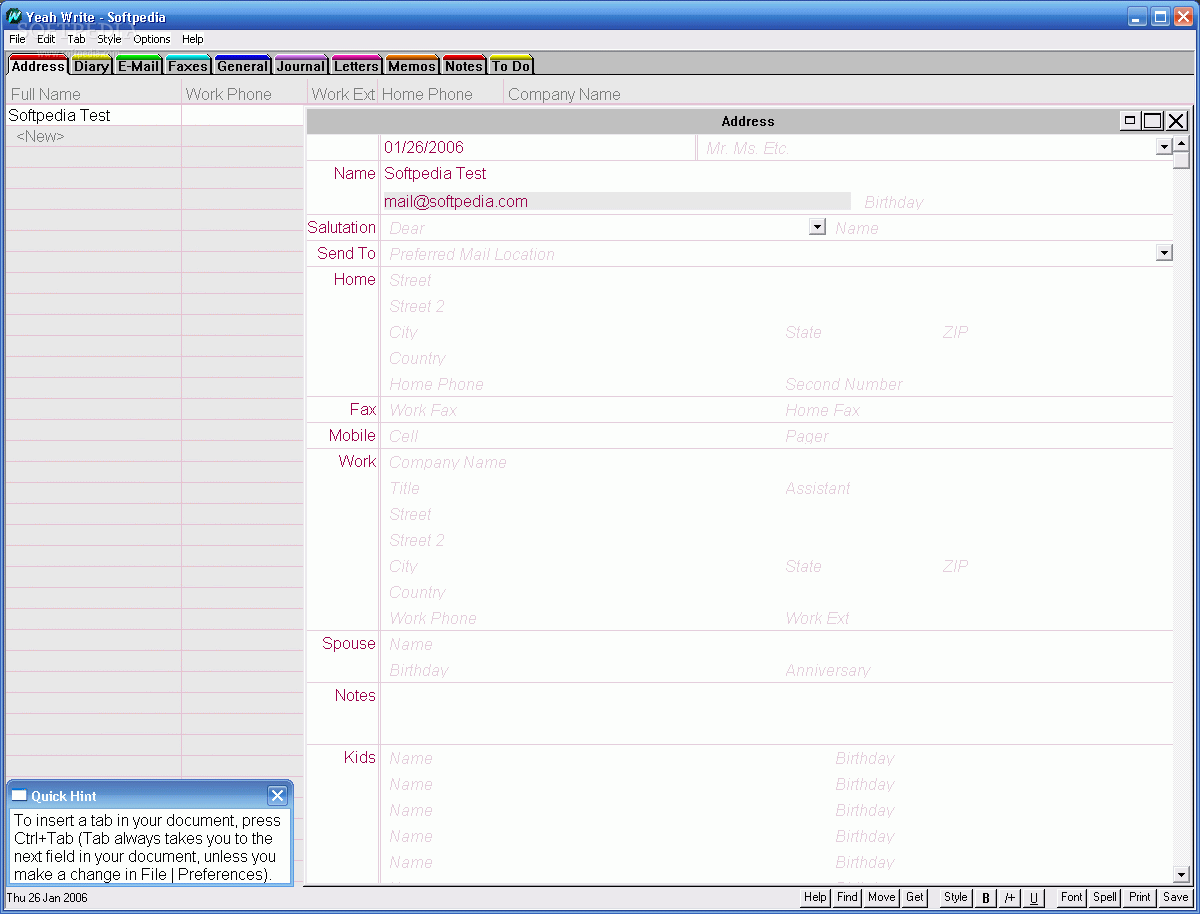
Task: Switch to the To Do tab
Action: pos(511,66)
